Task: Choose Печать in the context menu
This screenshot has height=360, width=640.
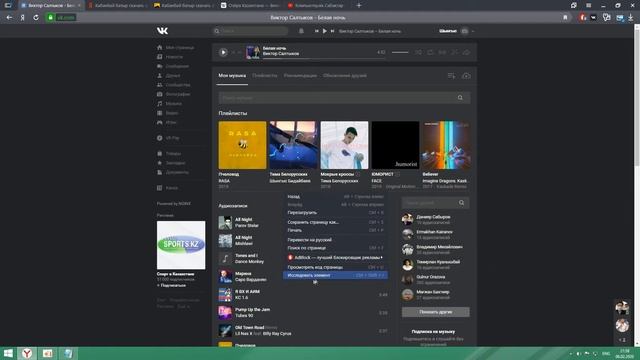Action: coord(335,230)
